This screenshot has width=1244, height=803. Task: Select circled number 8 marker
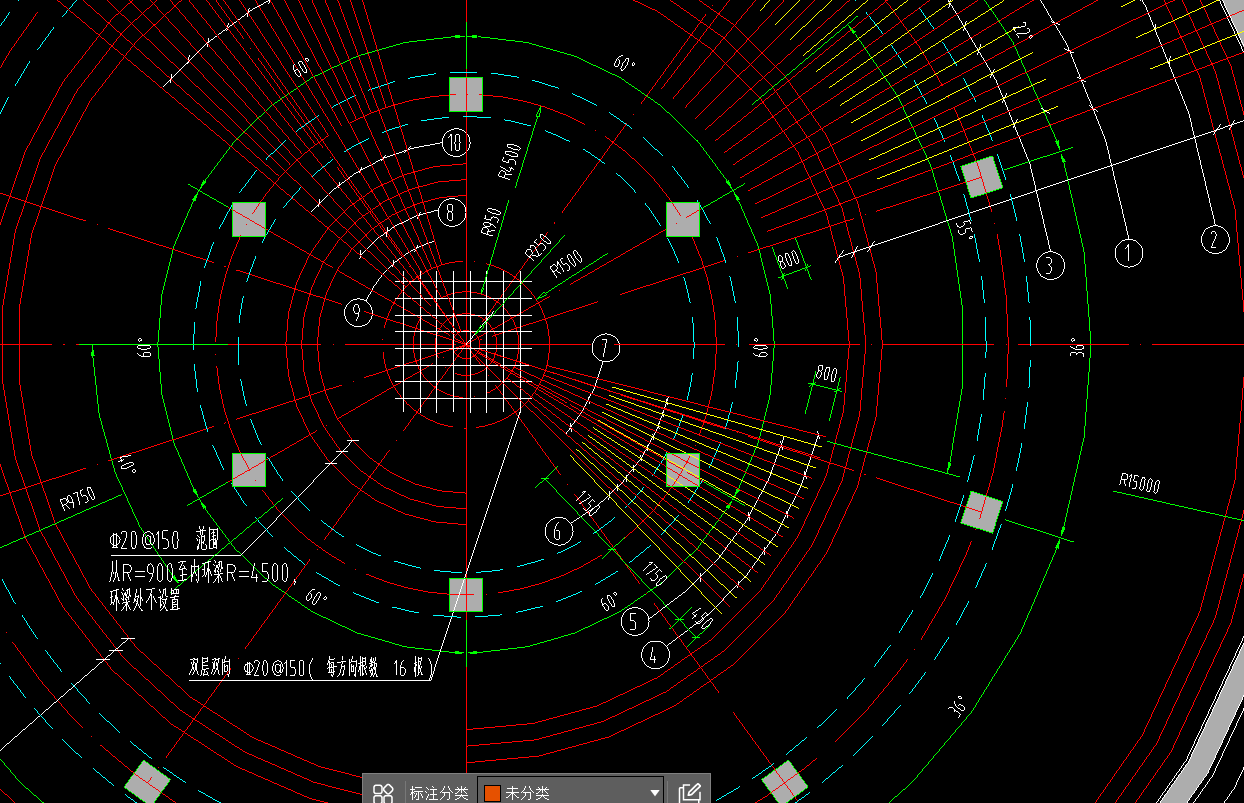[x=451, y=212]
